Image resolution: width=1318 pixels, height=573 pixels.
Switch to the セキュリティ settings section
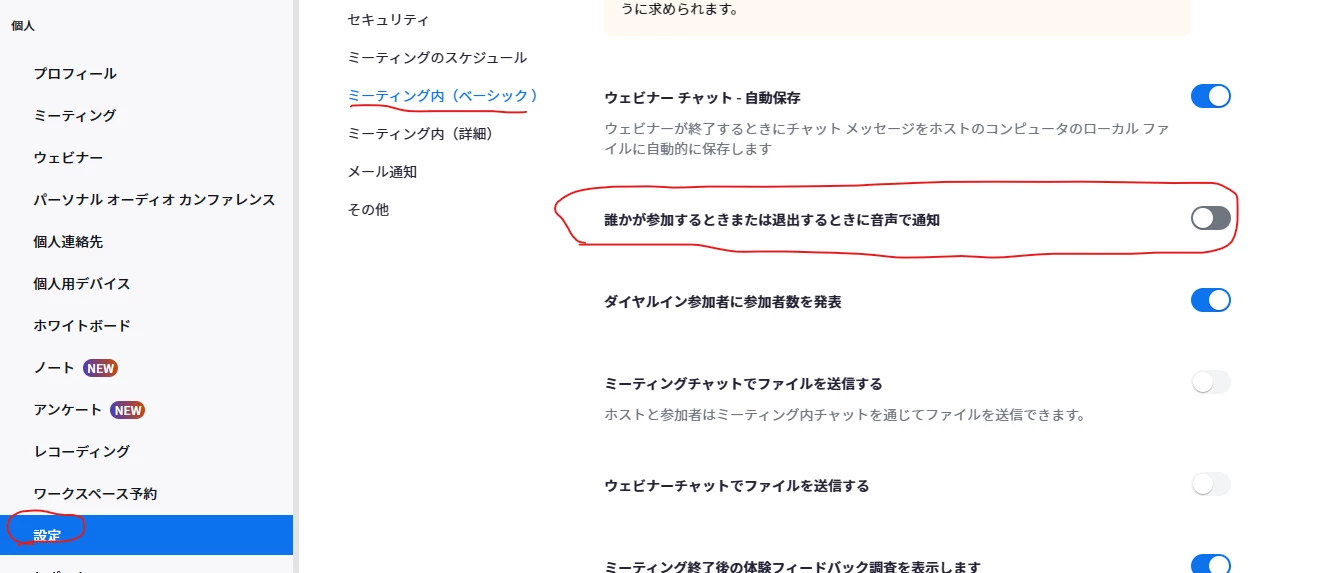pyautogui.click(x=388, y=20)
